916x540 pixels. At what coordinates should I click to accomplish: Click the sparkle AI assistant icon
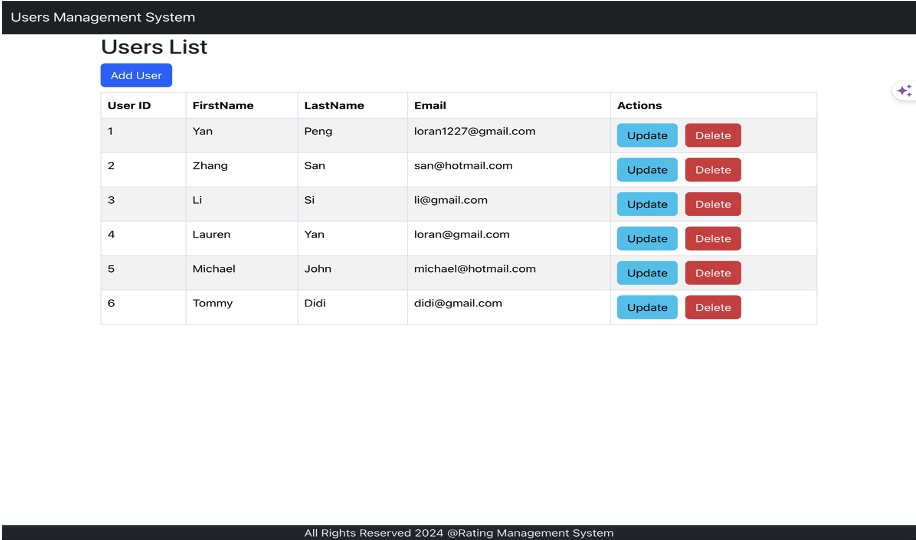pyautogui.click(x=904, y=91)
